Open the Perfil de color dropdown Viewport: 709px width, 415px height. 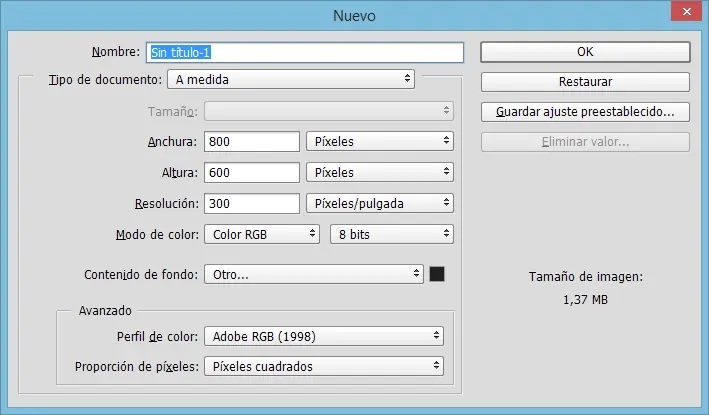pyautogui.click(x=324, y=336)
